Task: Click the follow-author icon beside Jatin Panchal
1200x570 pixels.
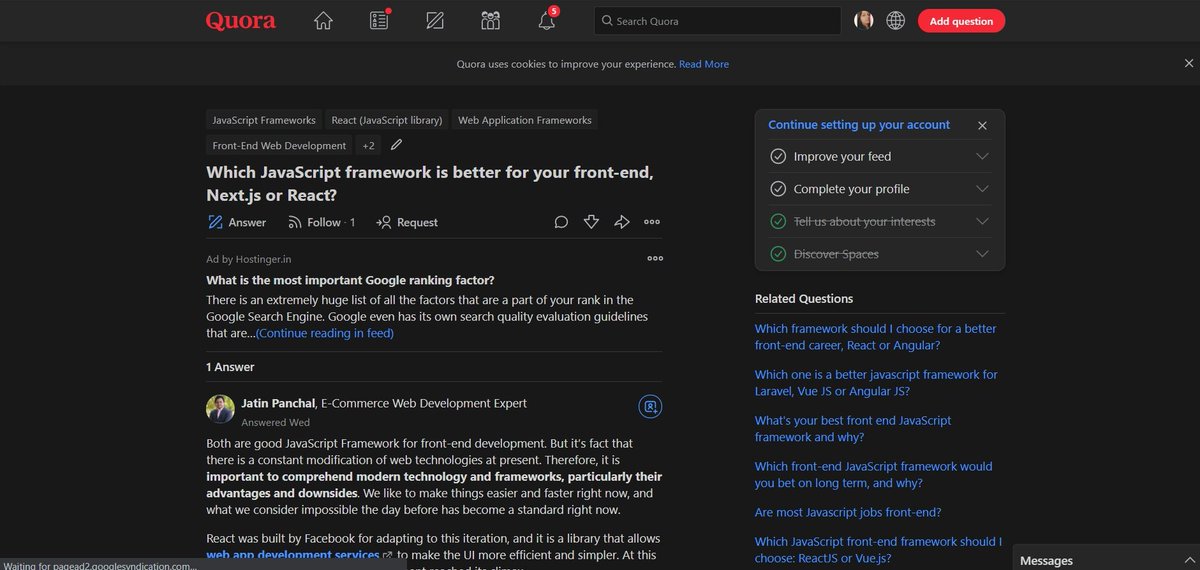Action: (650, 406)
